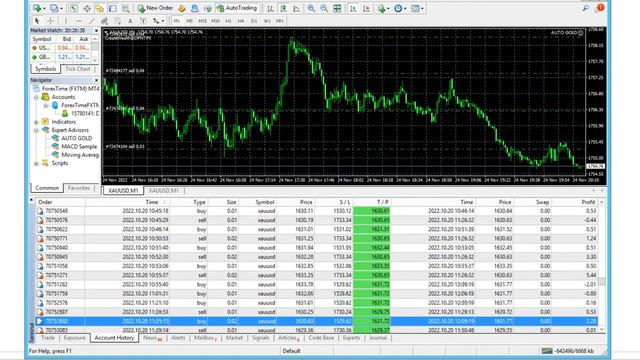Select the Trendline drawing tool
Image resolution: width=640 pixels, height=360 pixels.
coord(92,21)
